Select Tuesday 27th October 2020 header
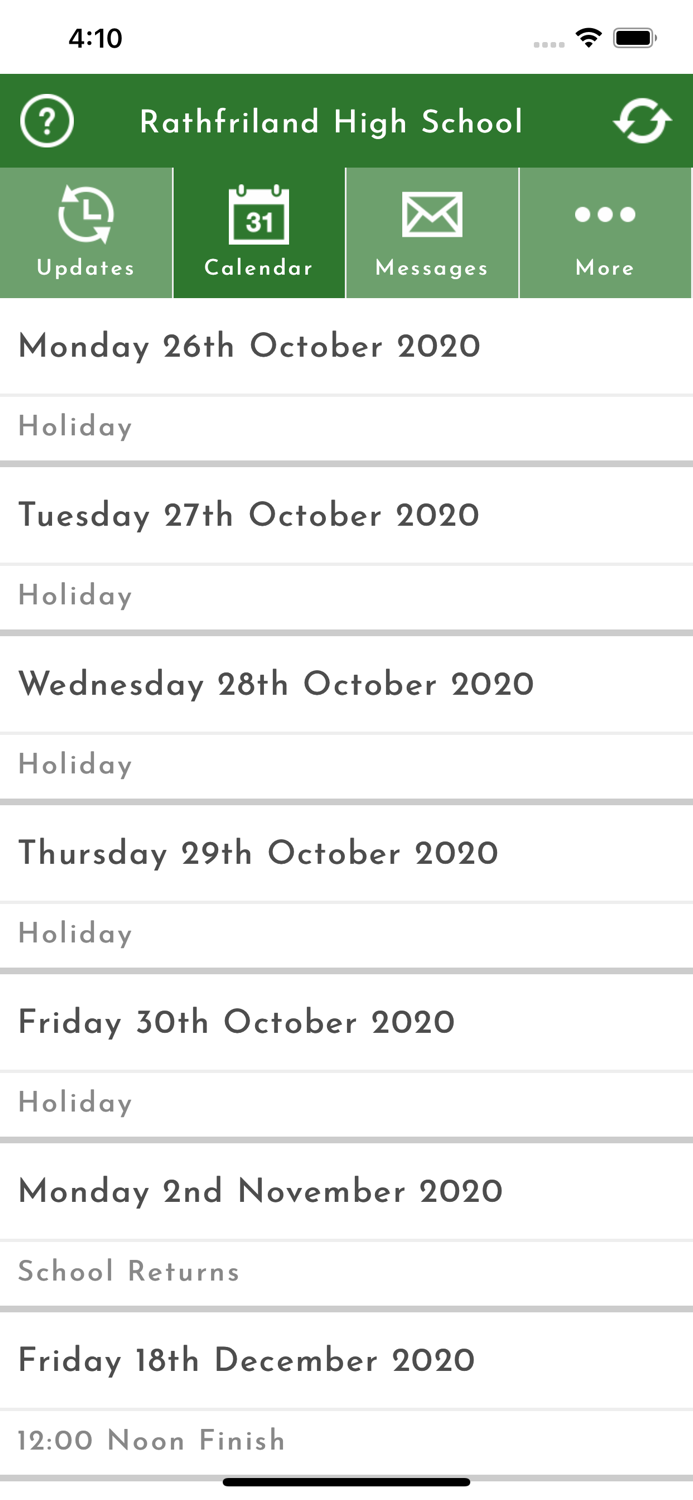 249,516
